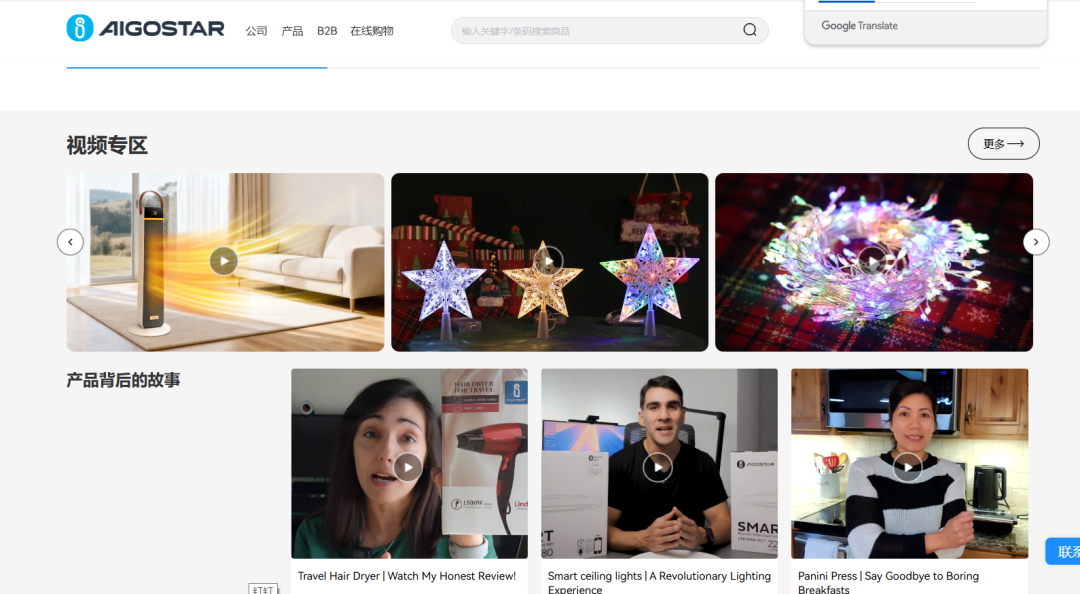Click the blue 联系 contact button
The height and width of the screenshot is (594, 1080).
coord(1065,552)
